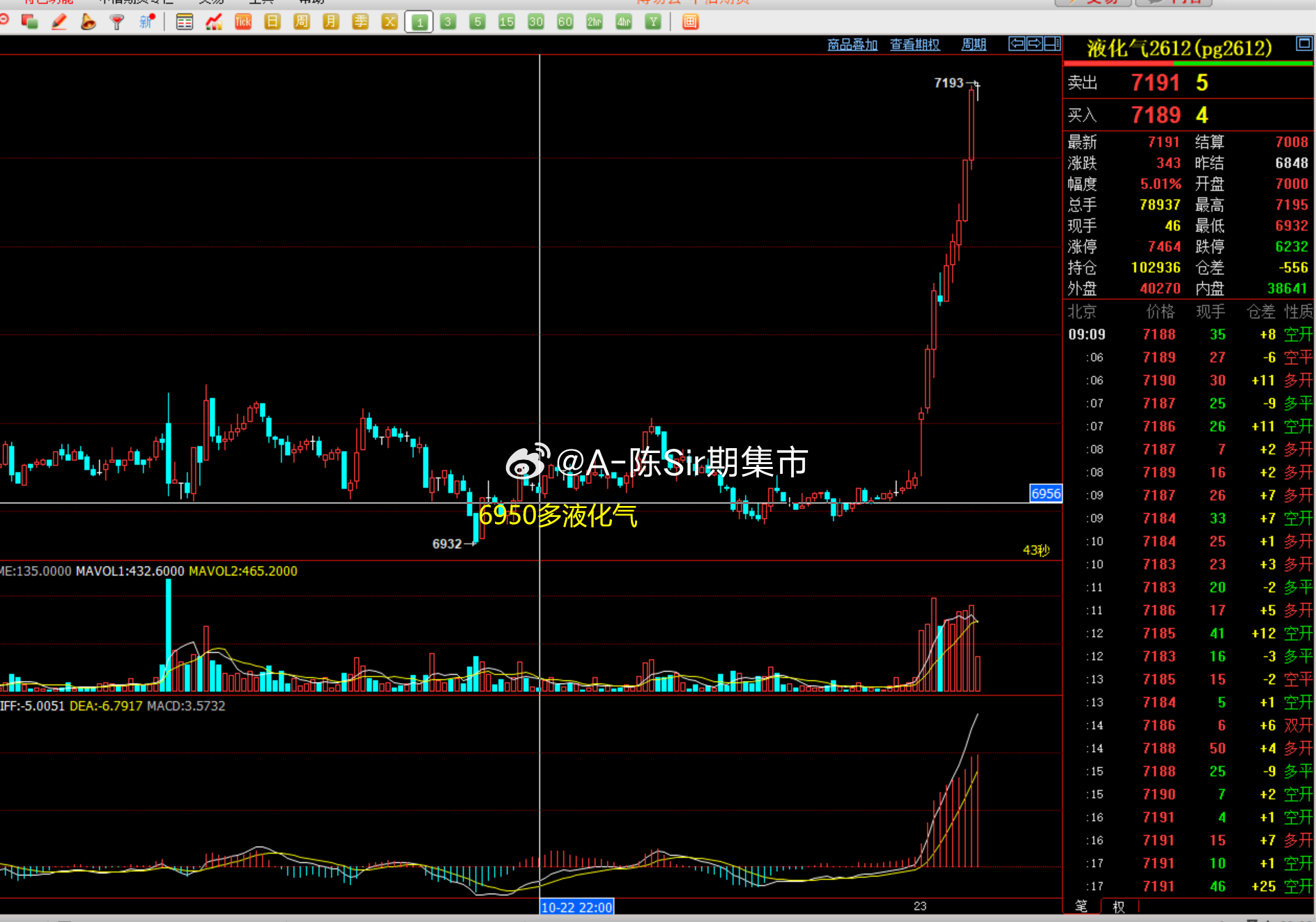Click the 买入 price 7189
1316x922 pixels.
(1155, 115)
